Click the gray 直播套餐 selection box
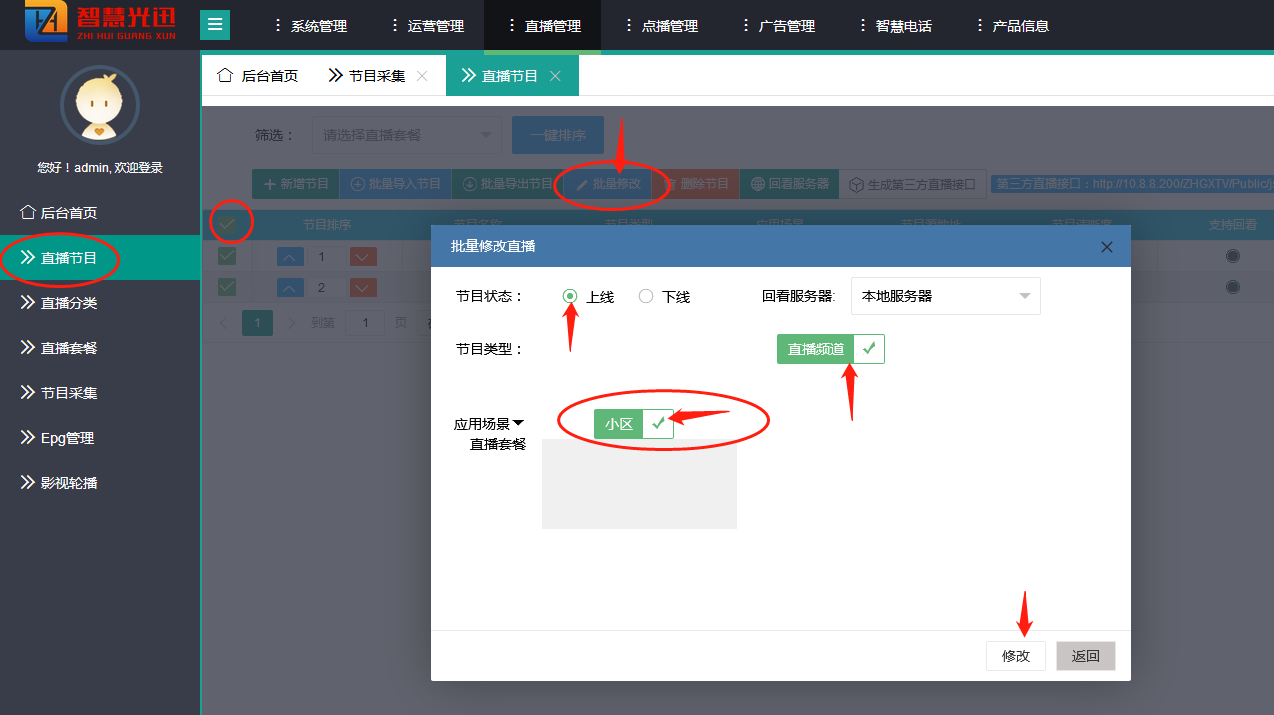This screenshot has width=1274, height=715. (639, 484)
